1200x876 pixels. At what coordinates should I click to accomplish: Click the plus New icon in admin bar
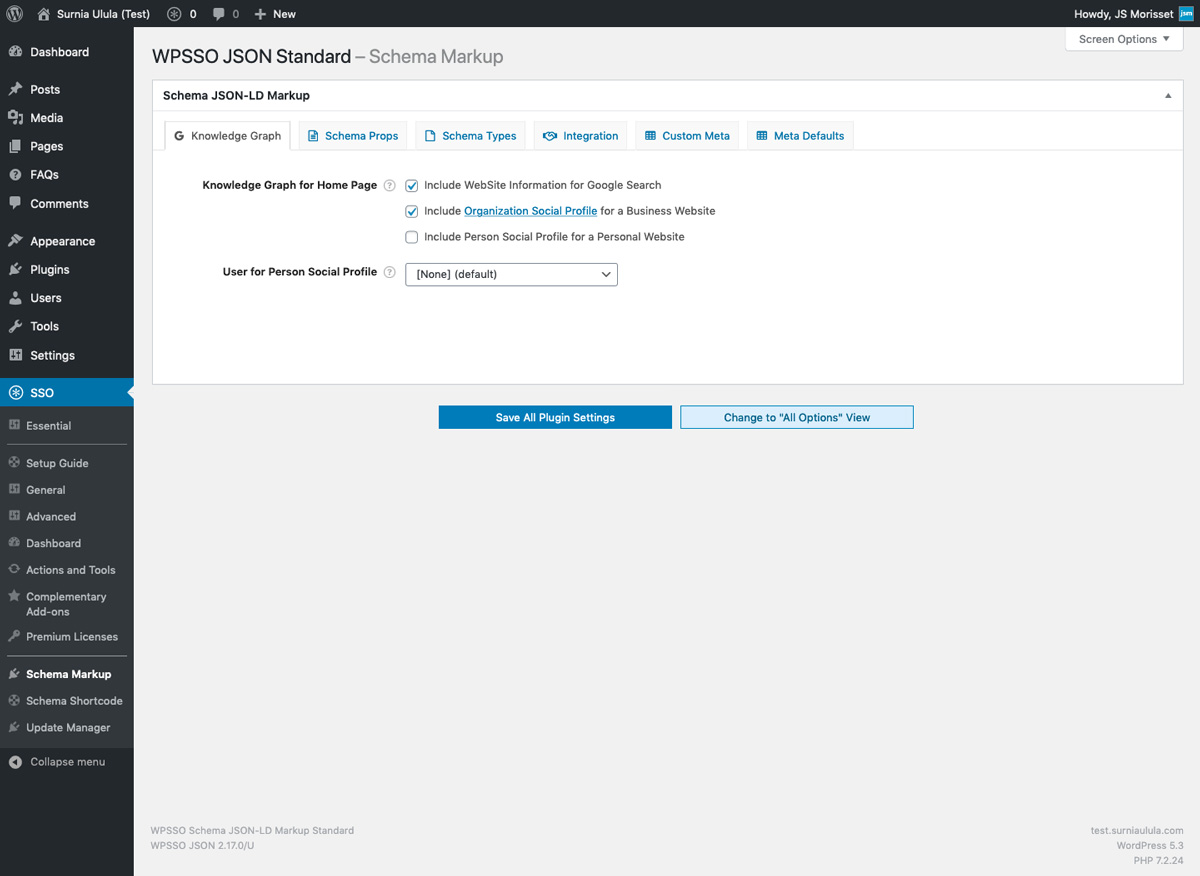point(260,14)
